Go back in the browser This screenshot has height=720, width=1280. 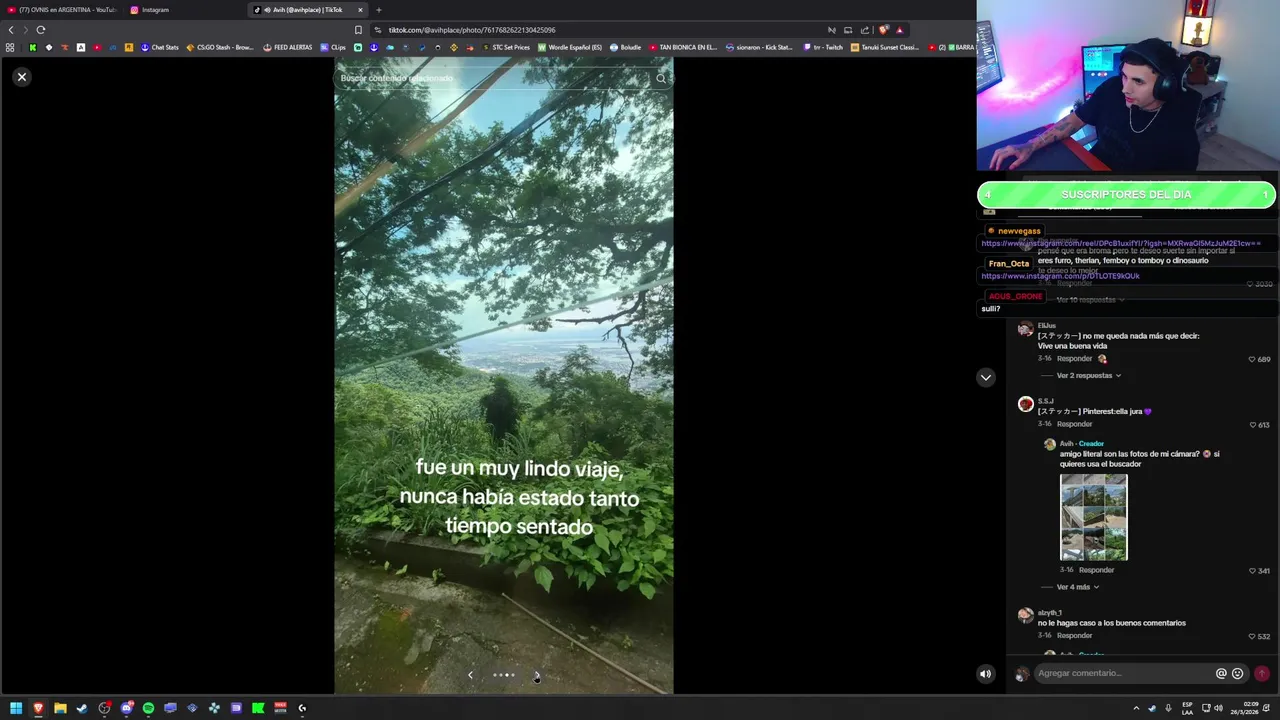11,30
